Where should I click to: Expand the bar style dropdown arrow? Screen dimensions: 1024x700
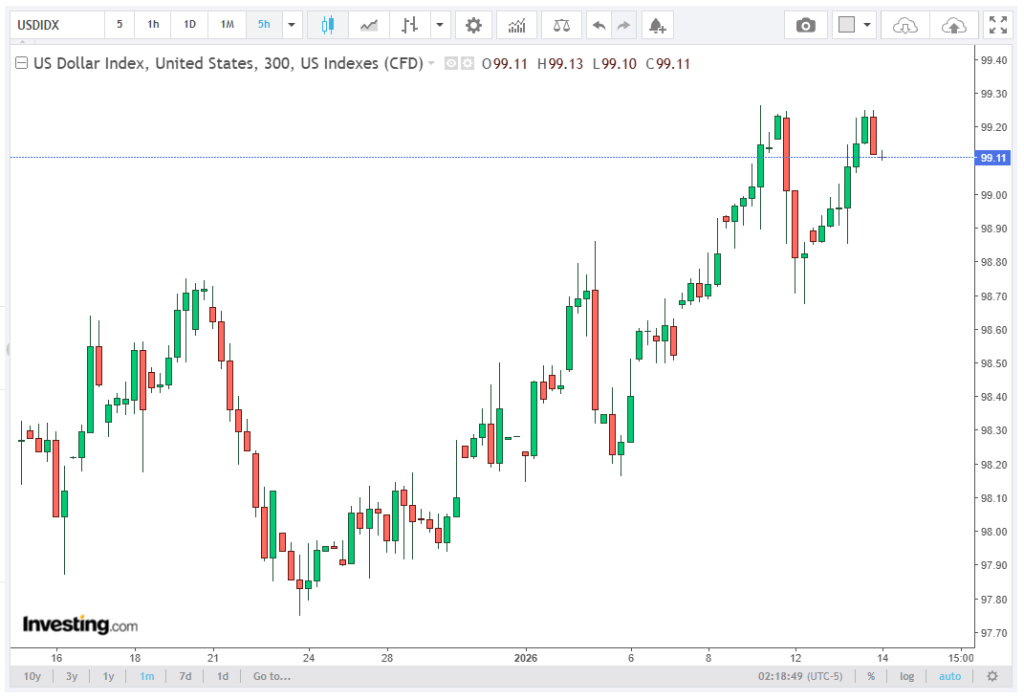tap(440, 25)
